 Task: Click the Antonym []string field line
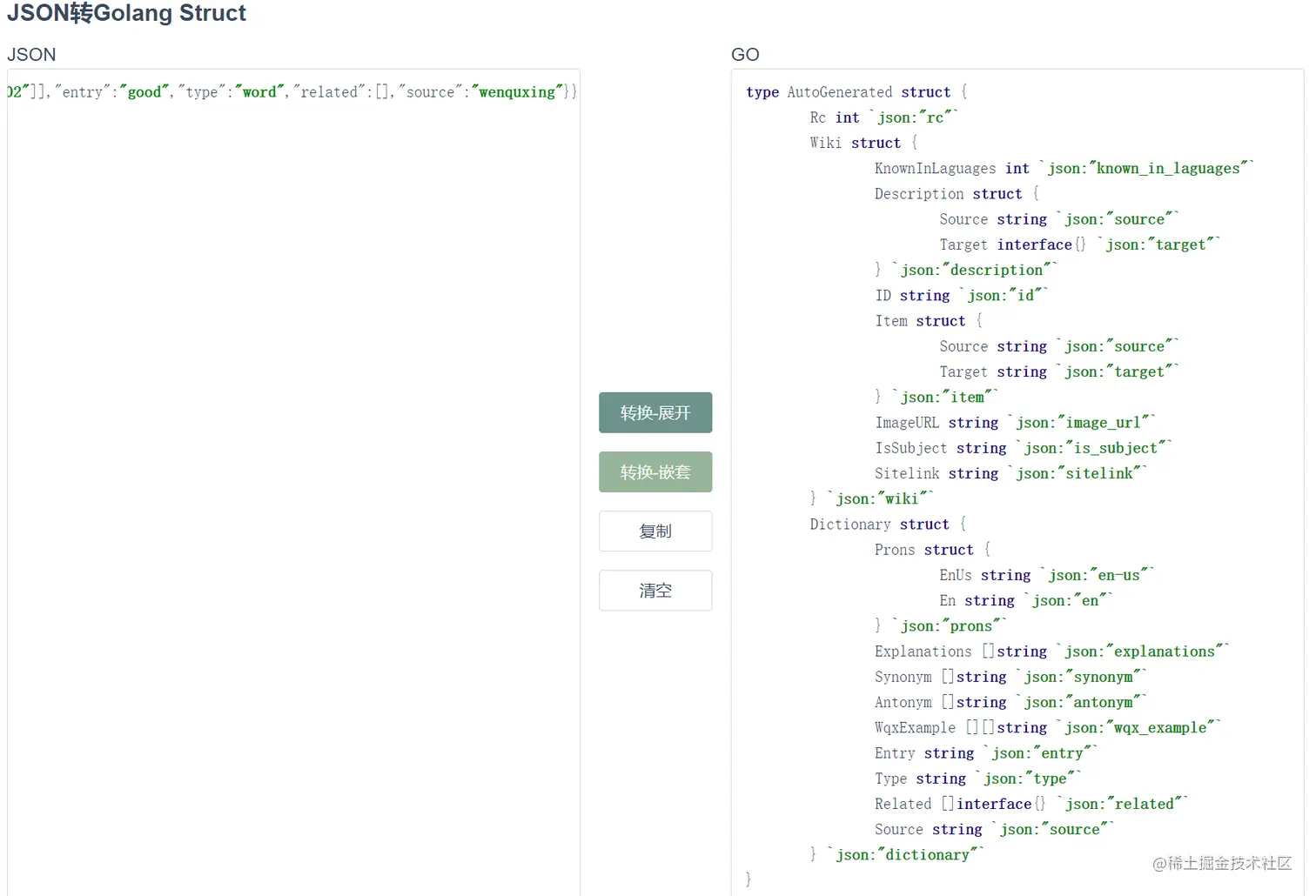1011,701
